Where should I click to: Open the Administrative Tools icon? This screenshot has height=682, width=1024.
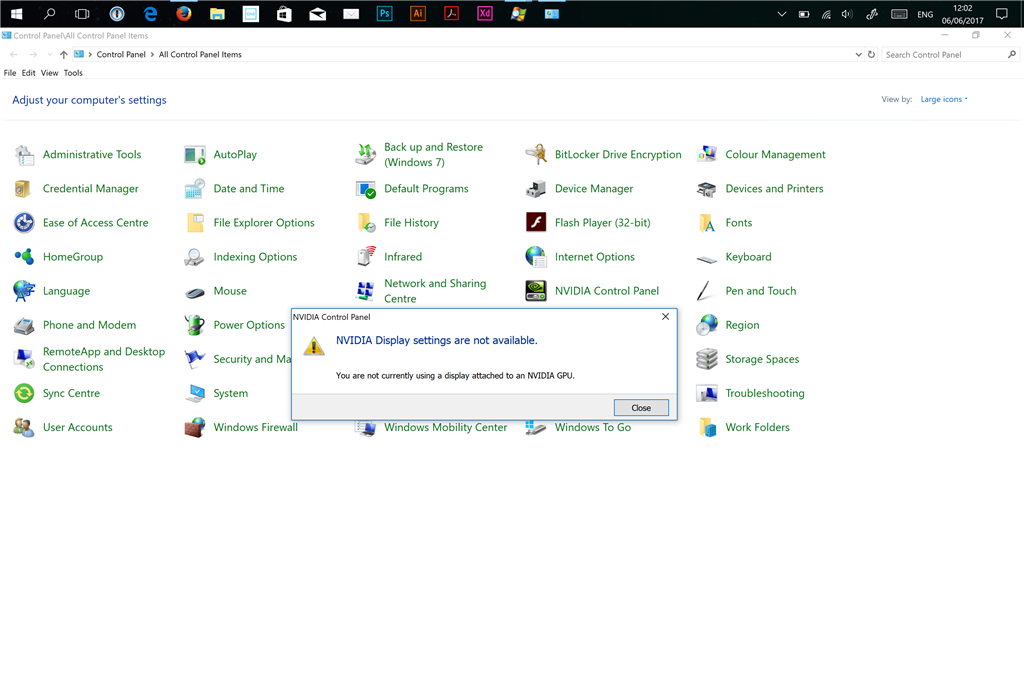(x=24, y=155)
